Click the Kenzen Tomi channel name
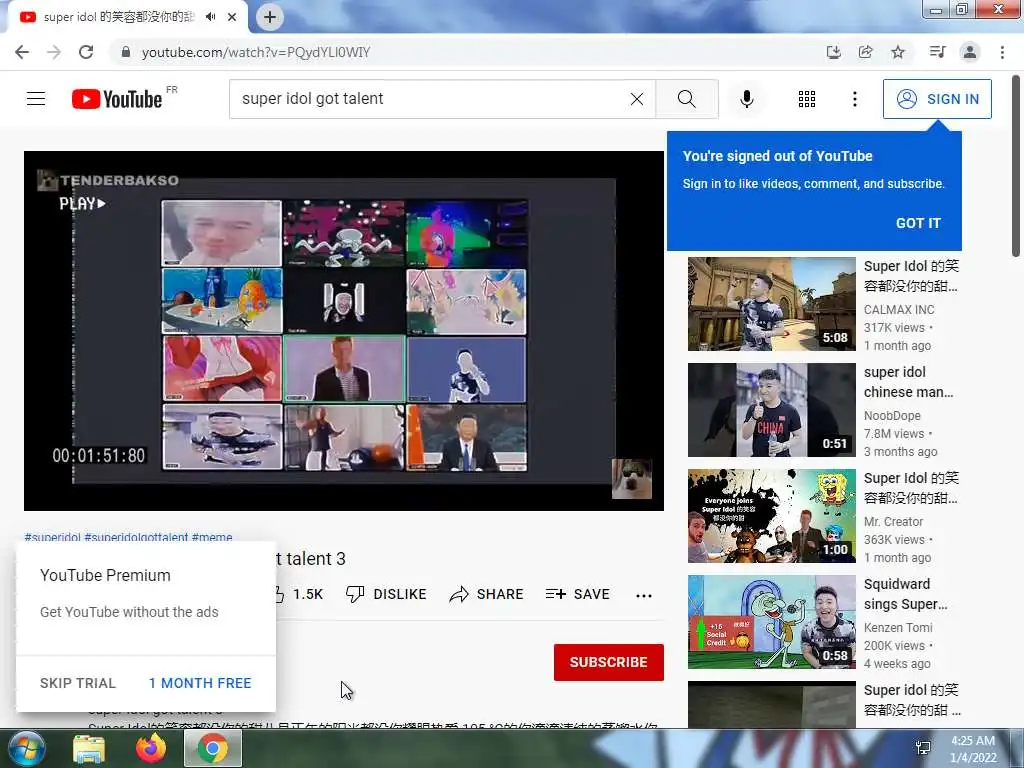The image size is (1024, 768). [x=898, y=627]
